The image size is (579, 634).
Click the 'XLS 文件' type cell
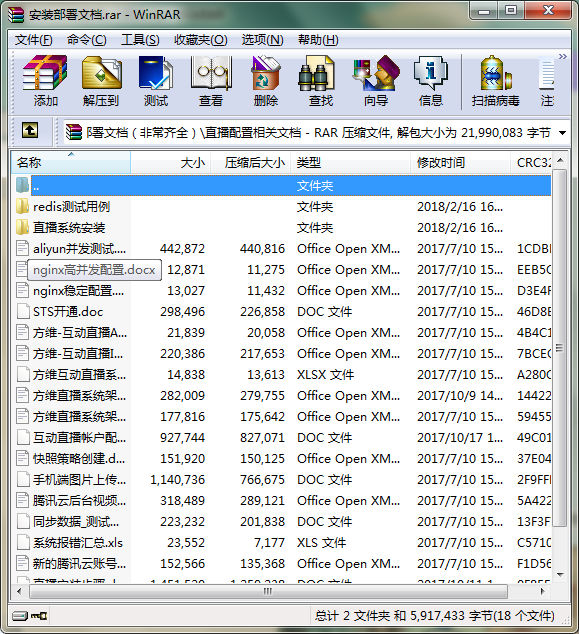click(x=321, y=543)
